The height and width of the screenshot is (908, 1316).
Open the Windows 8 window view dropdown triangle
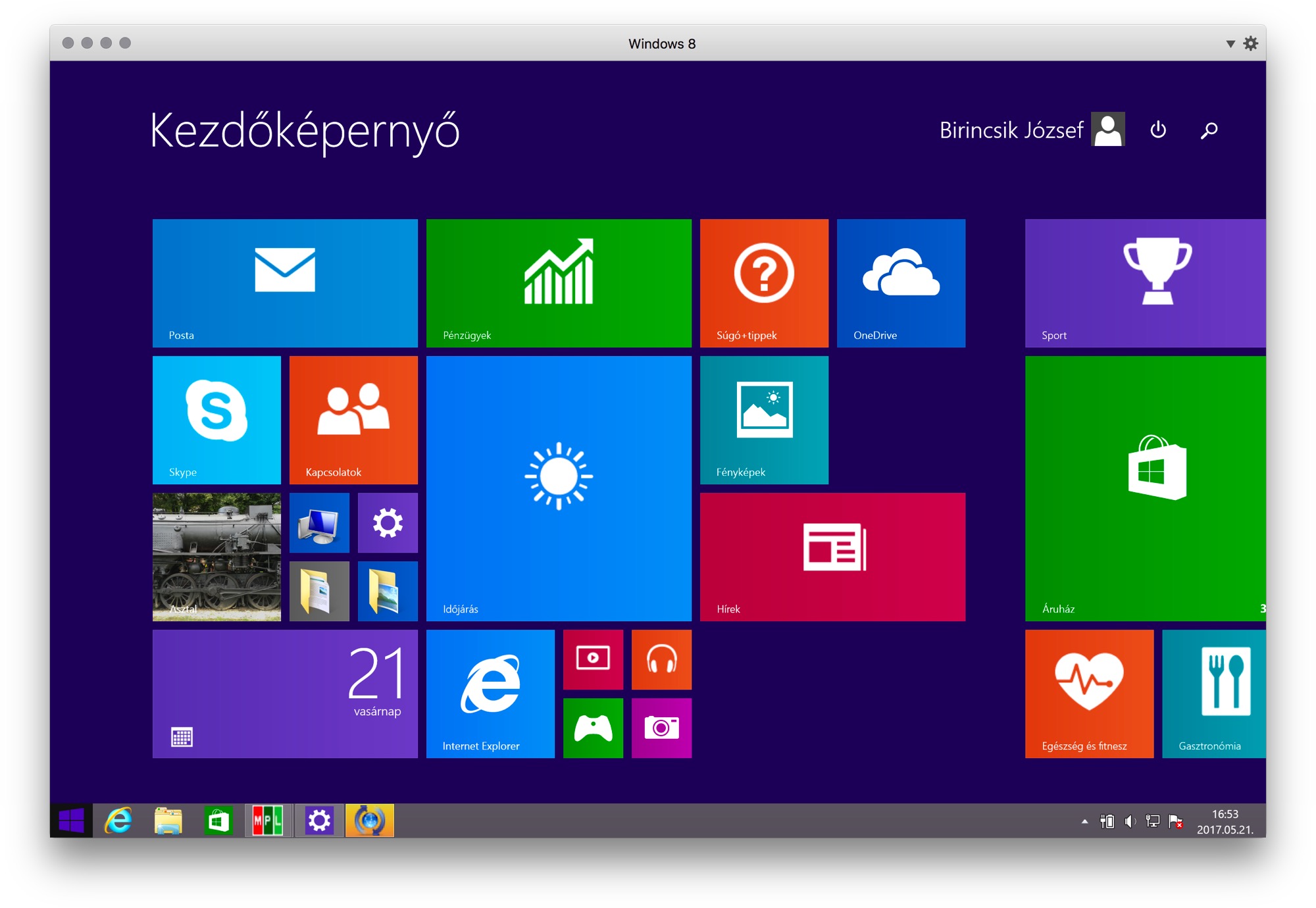pos(1230,44)
